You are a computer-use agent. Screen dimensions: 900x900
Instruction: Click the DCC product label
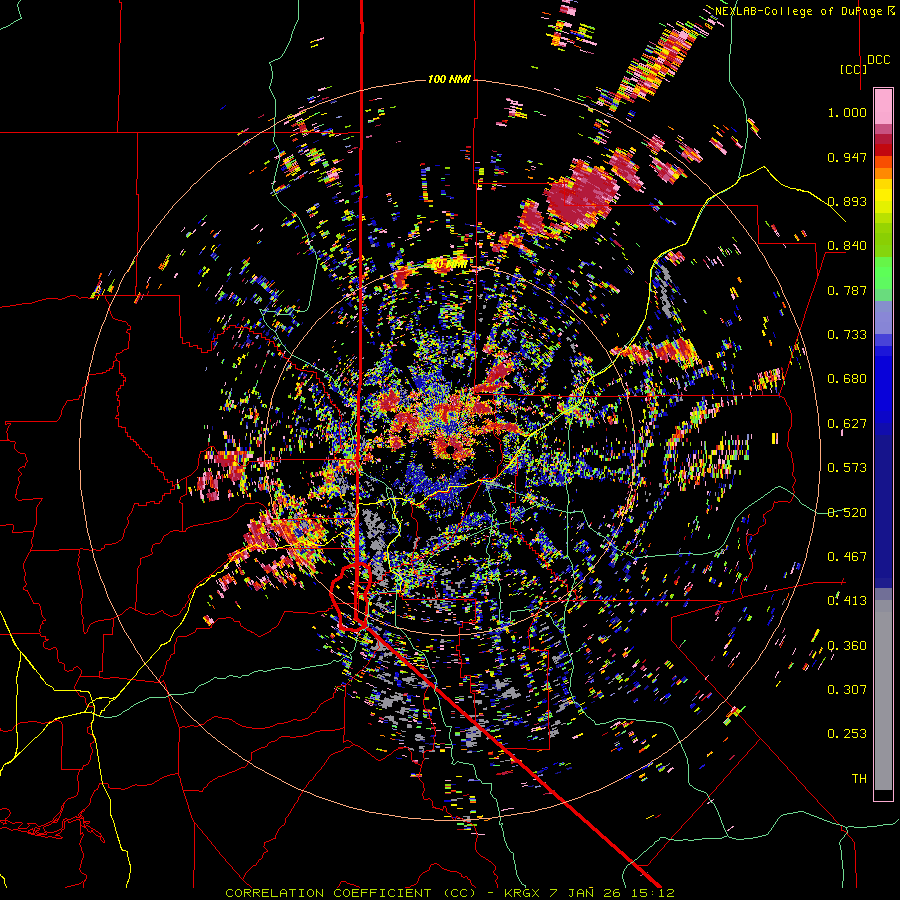pos(878,60)
